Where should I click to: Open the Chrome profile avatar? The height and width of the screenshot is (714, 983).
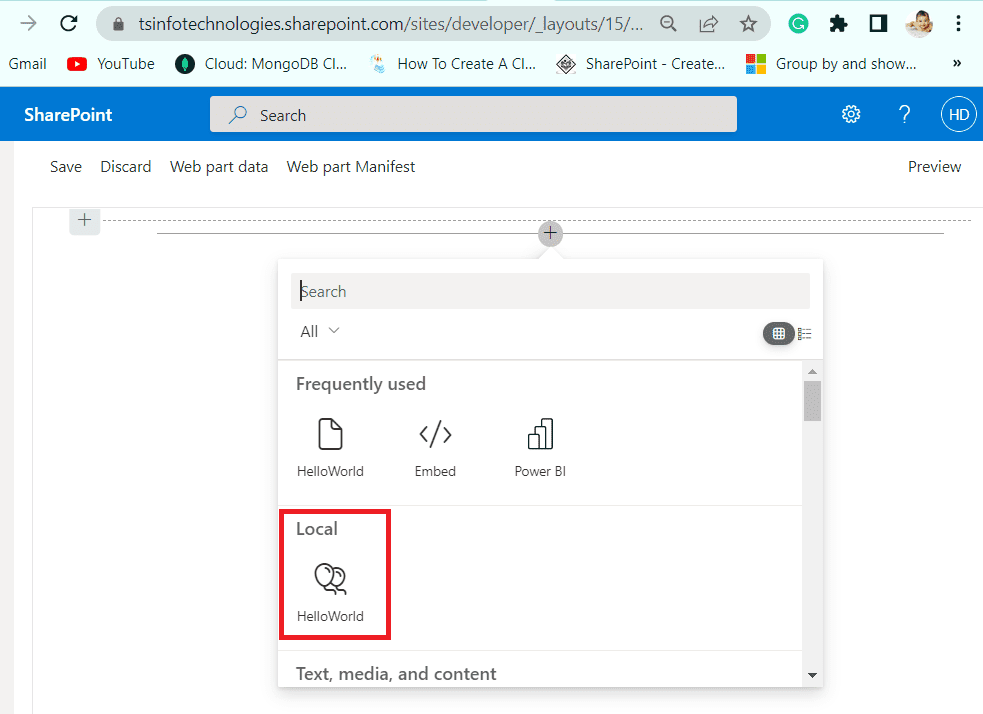click(x=918, y=24)
